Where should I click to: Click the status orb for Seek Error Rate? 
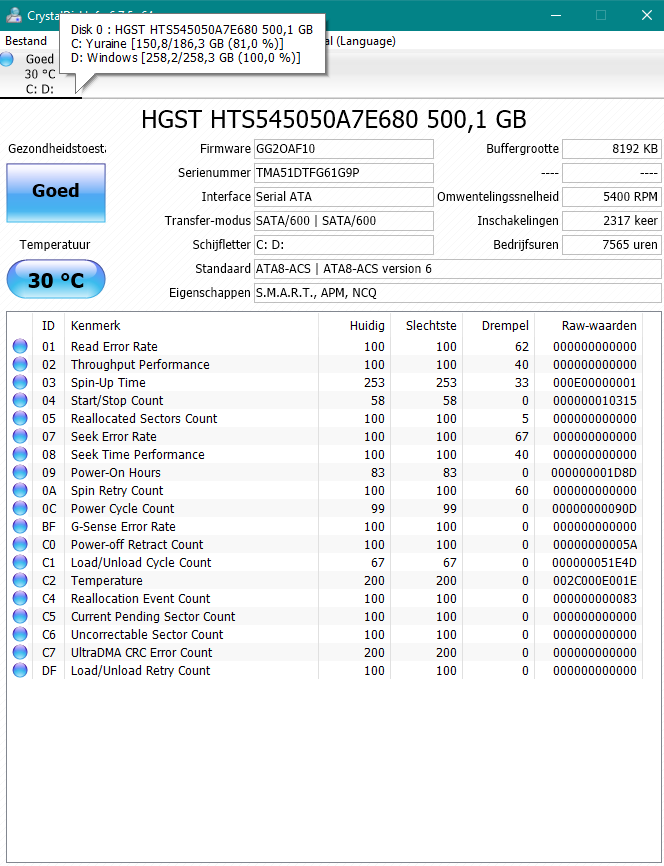click(x=20, y=436)
